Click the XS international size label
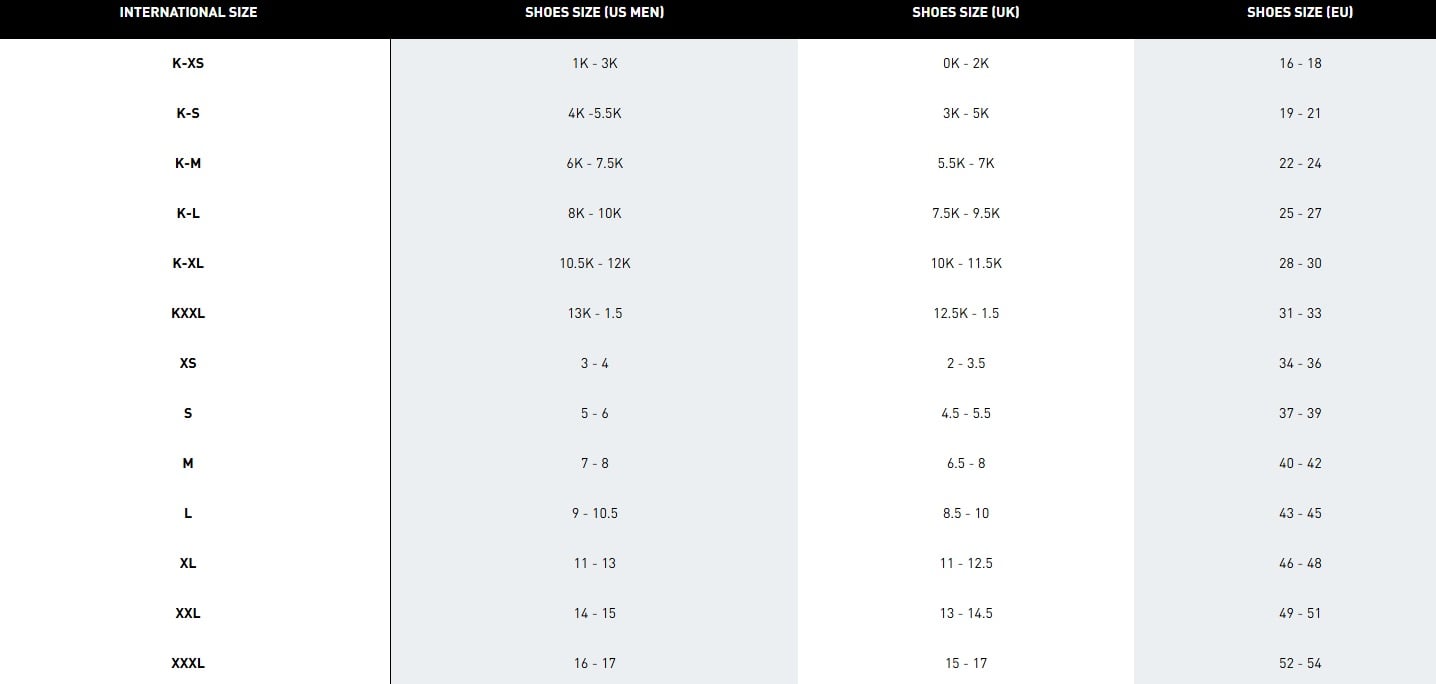Viewport: 1436px width, 684px height. point(188,363)
